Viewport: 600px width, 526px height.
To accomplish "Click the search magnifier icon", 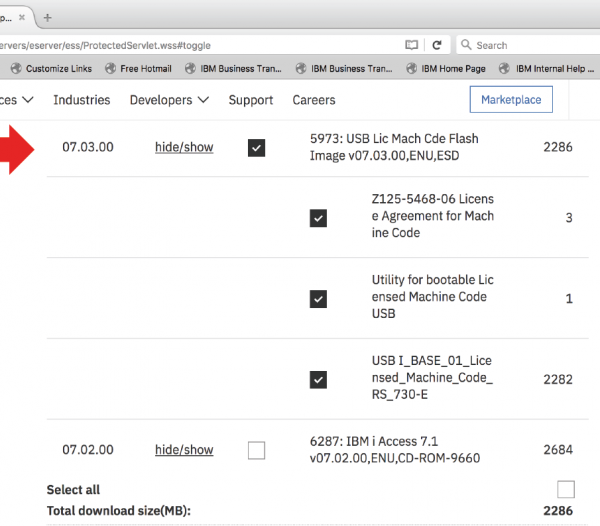I will pos(466,44).
